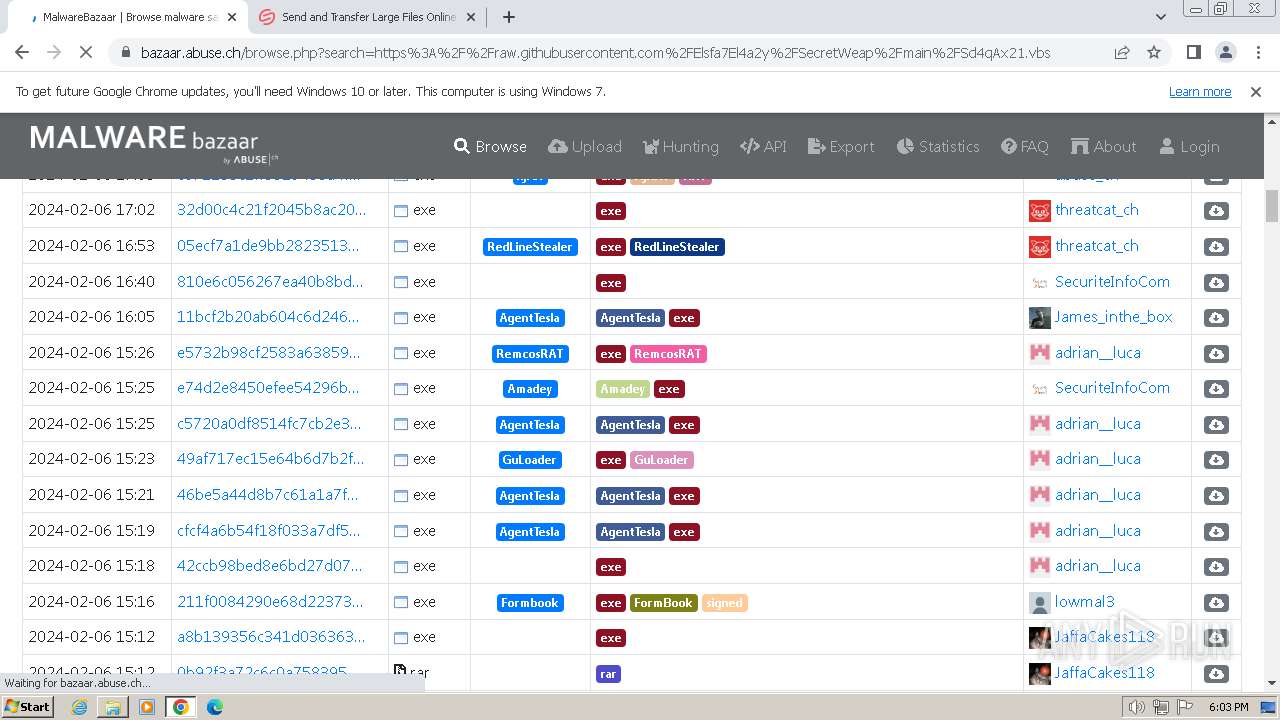Open the FAQ page
The width and height of the screenshot is (1280, 720).
pos(1025,146)
